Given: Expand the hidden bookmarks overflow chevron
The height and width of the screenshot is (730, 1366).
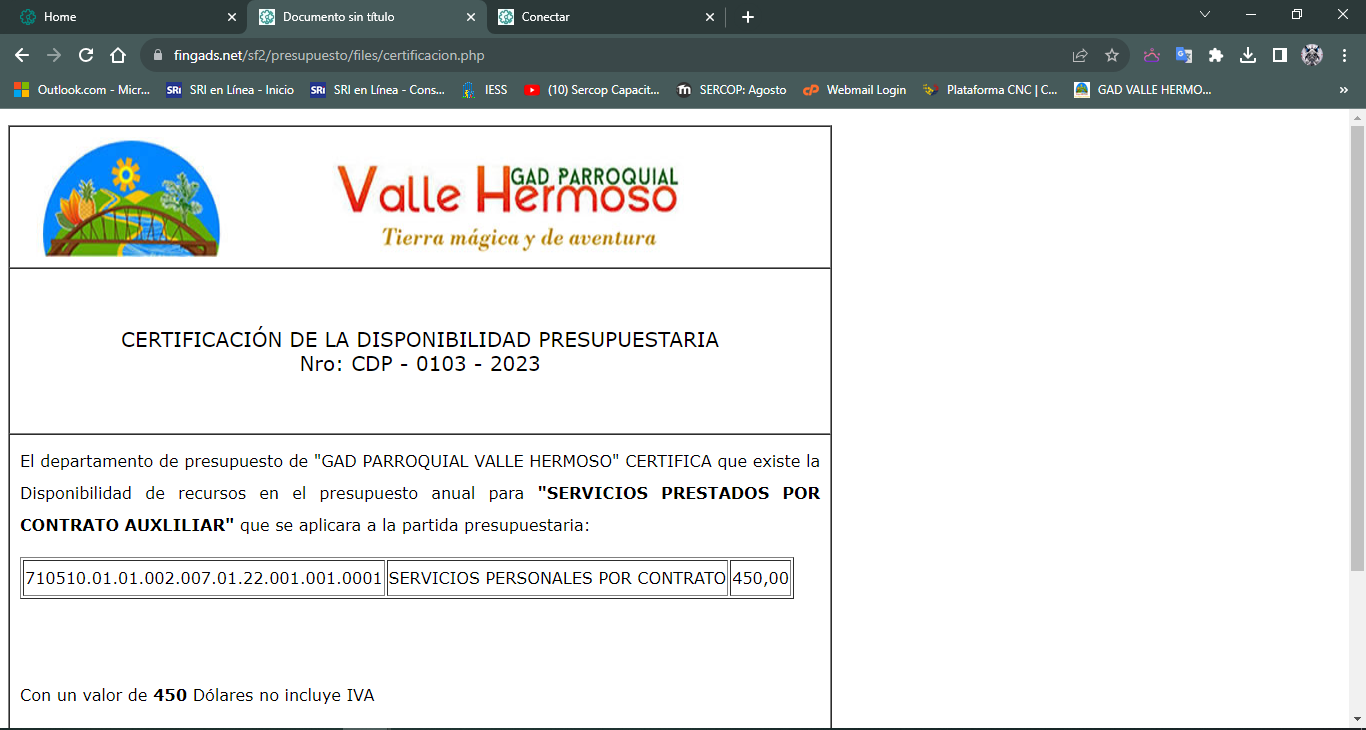Looking at the screenshot, I should tap(1343, 90).
